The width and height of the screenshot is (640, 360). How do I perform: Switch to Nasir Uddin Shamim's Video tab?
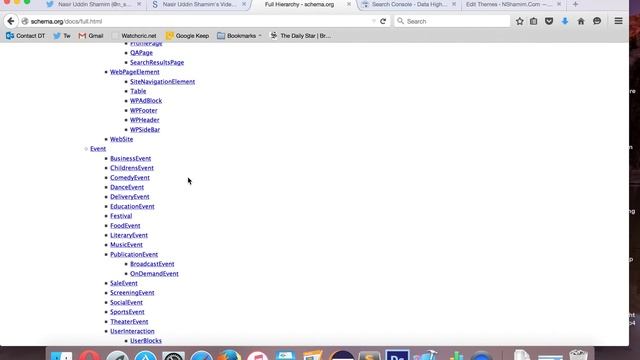click(199, 4)
